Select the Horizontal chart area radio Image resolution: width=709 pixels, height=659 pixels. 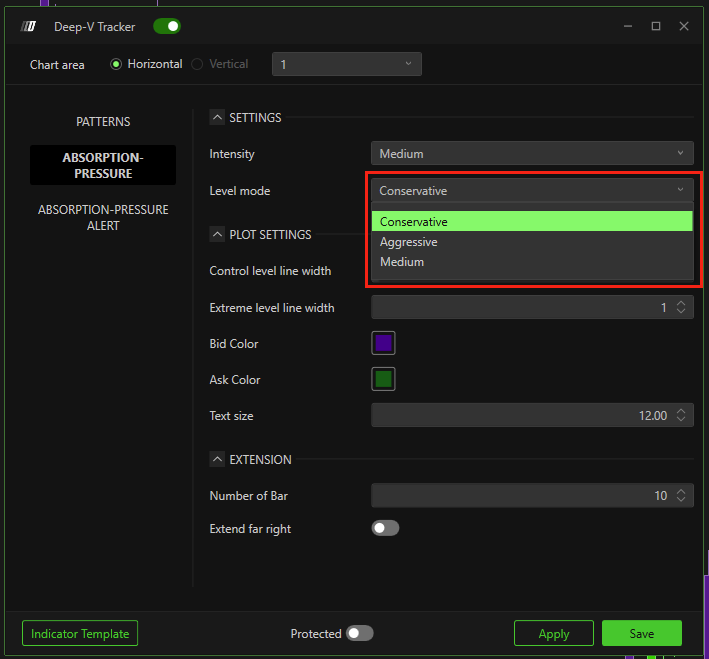point(116,64)
